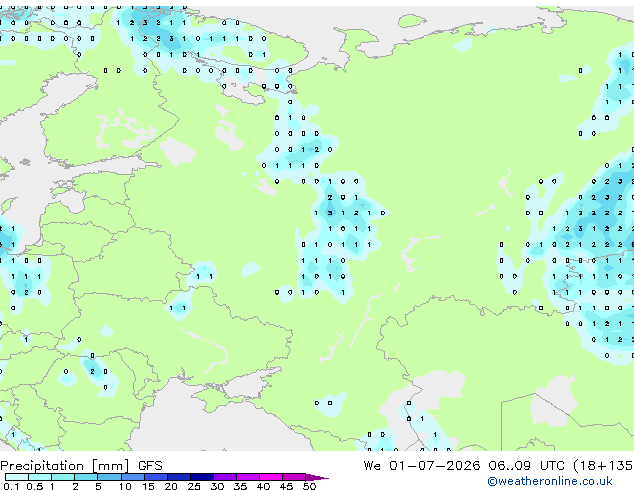Click the "35" legend scale label

[x=240, y=486]
